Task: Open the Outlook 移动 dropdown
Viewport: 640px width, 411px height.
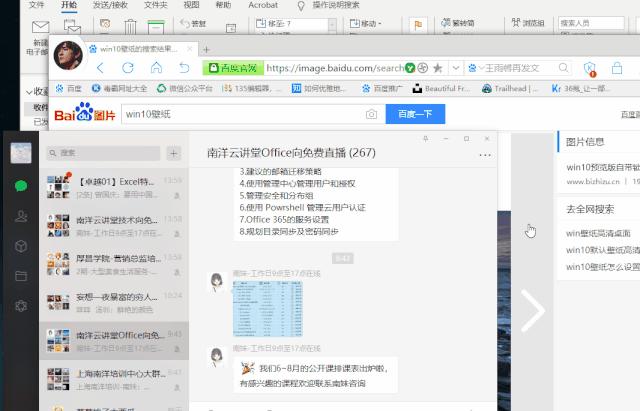Action: click(366, 24)
